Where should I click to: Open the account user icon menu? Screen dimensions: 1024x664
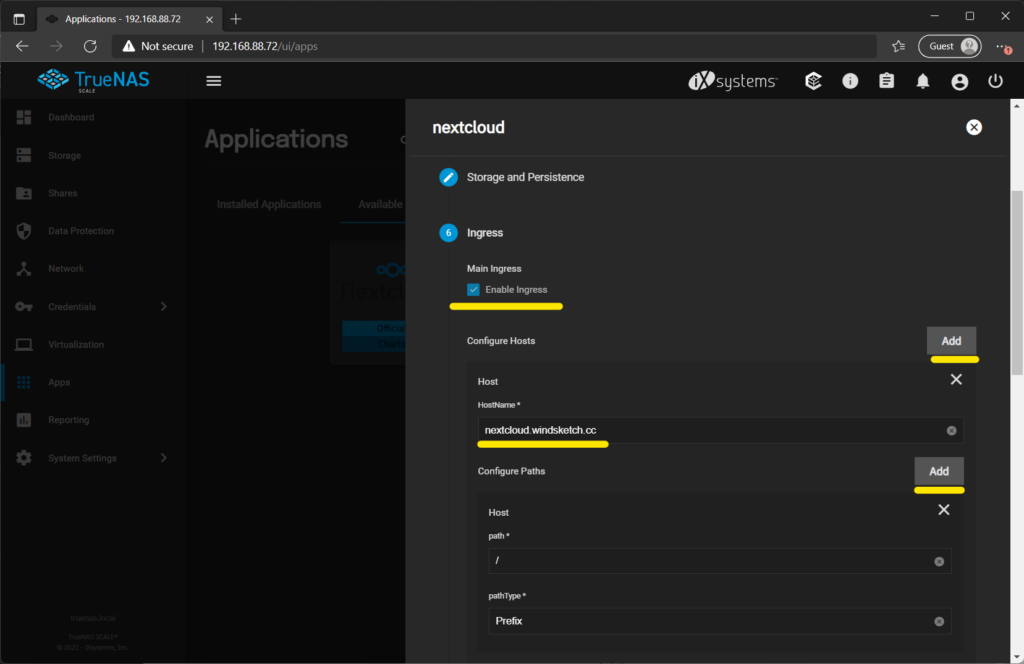pos(959,82)
